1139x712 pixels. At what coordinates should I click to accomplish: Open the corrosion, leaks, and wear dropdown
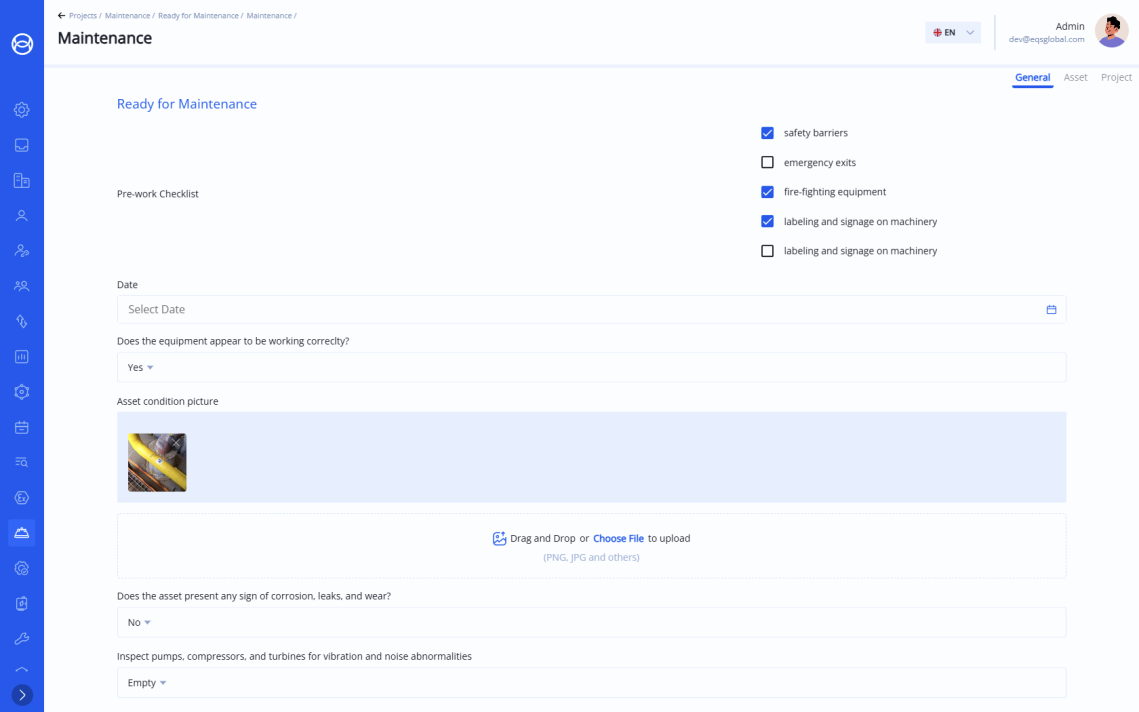(x=139, y=623)
